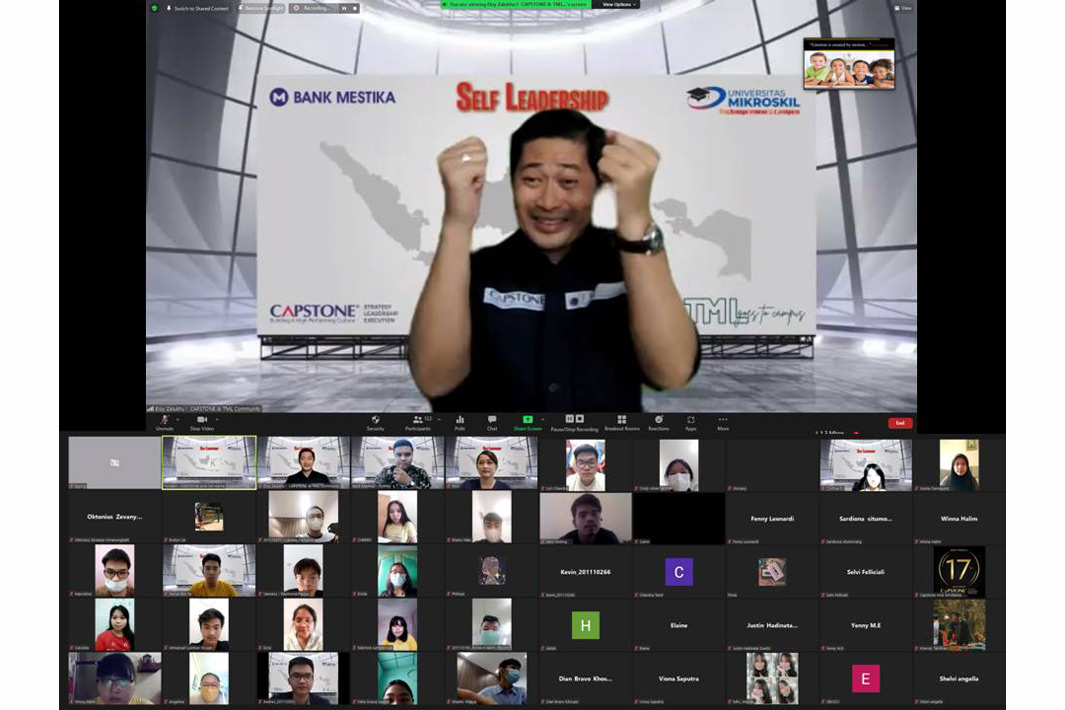Select the Shelvi angella participant tile
Screen dimensions: 1065x710
click(959, 678)
